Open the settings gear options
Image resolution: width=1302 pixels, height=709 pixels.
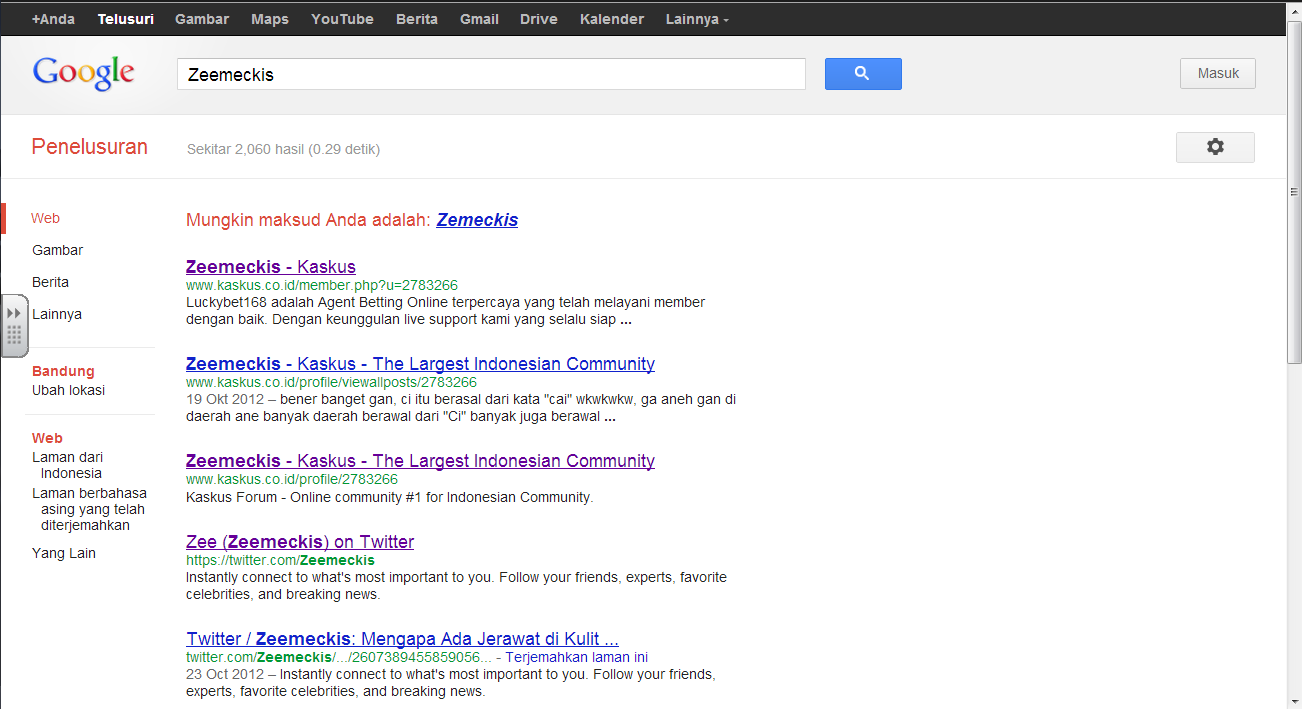coord(1215,147)
